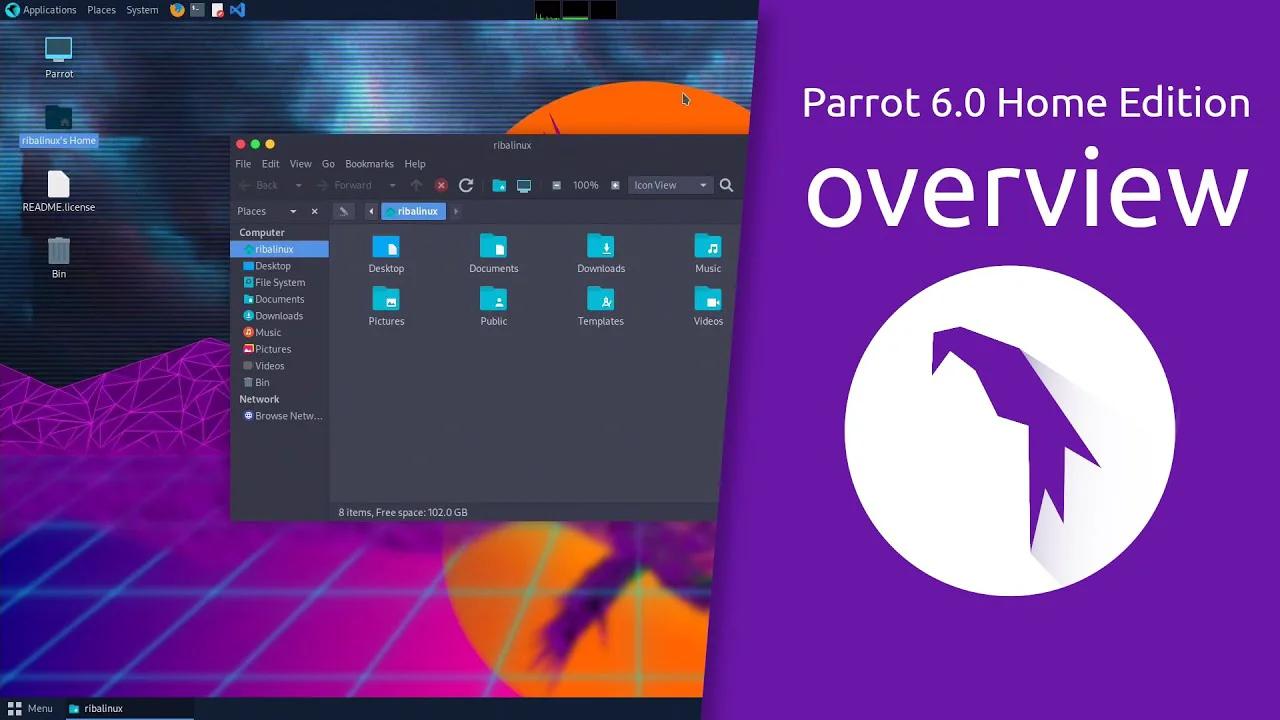The image size is (1280, 720).
Task: Select the Pictures folder icon in file view
Action: 386,299
